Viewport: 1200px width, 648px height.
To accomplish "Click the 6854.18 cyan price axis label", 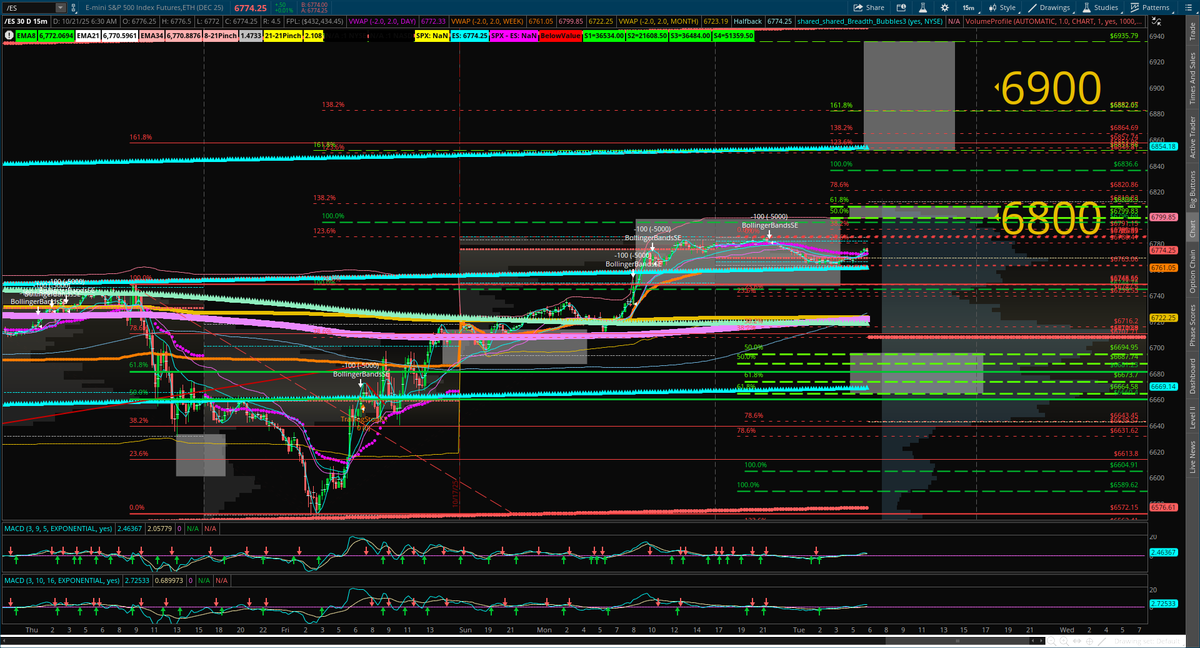I will [1162, 146].
